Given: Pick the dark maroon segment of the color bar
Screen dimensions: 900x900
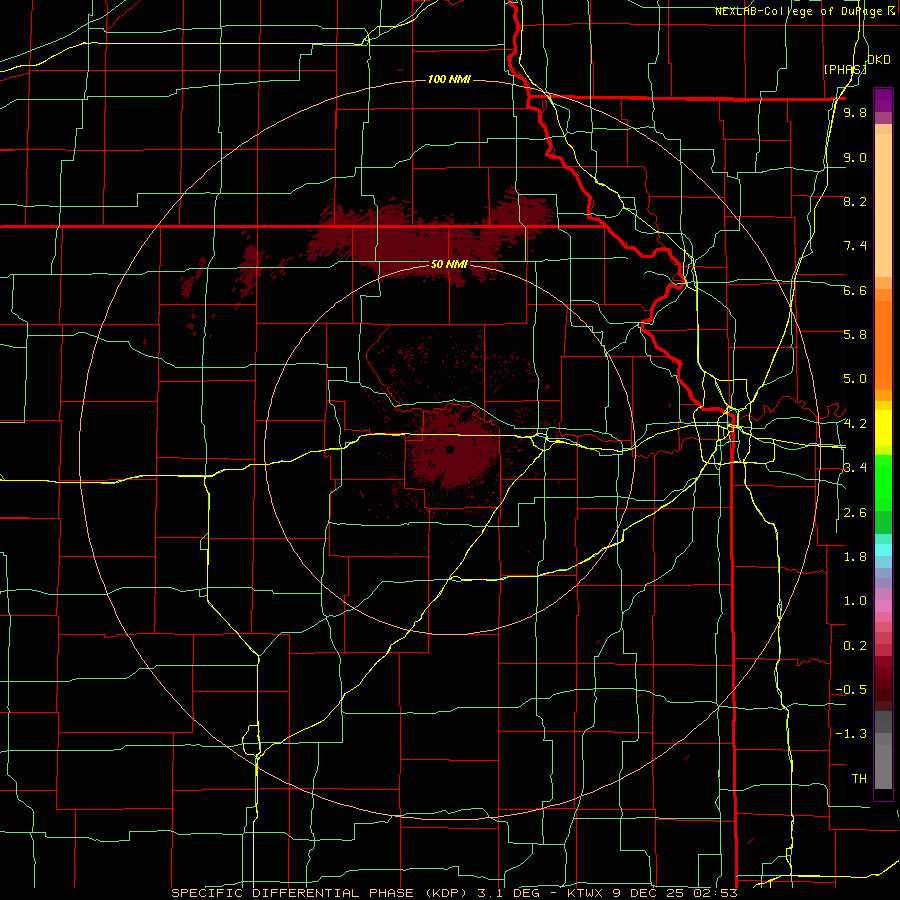Looking at the screenshot, I should (x=883, y=683).
